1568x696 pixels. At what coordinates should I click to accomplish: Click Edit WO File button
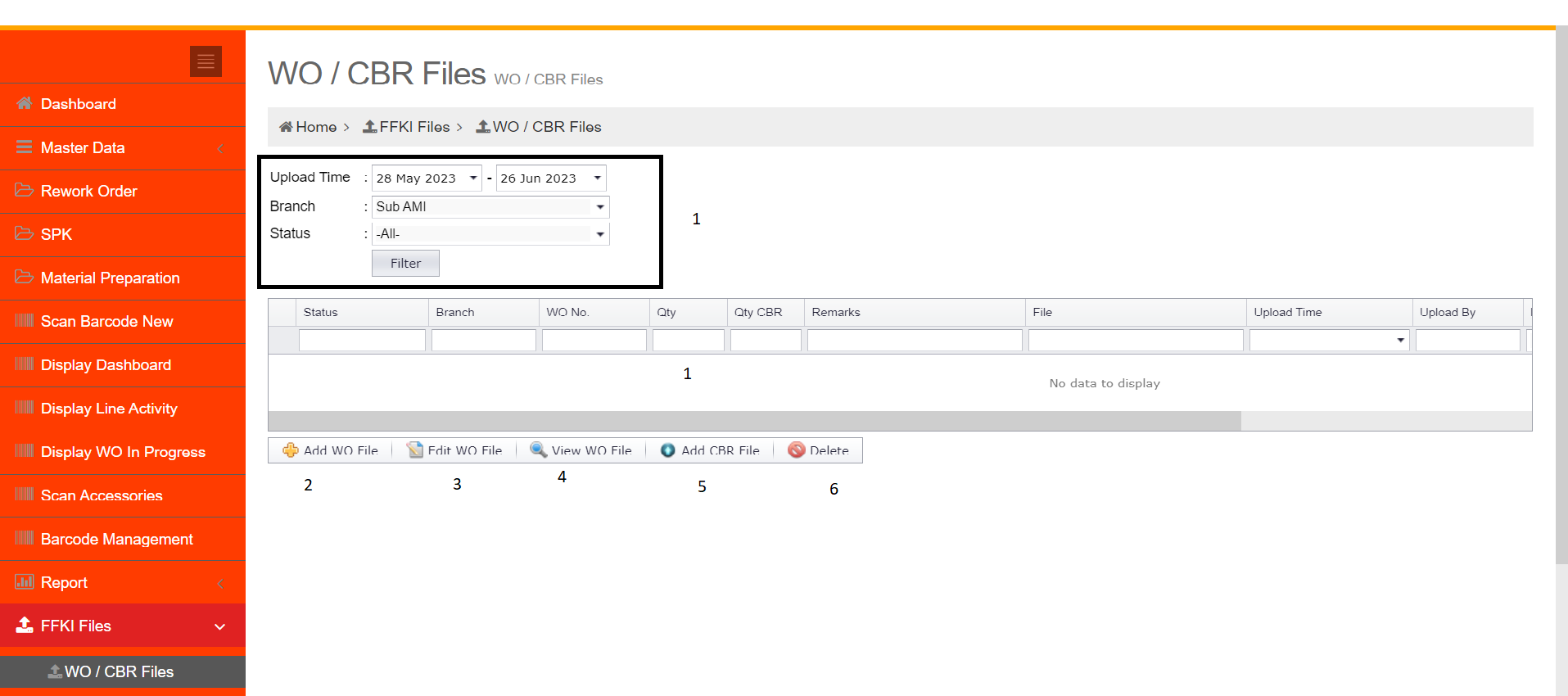click(454, 450)
